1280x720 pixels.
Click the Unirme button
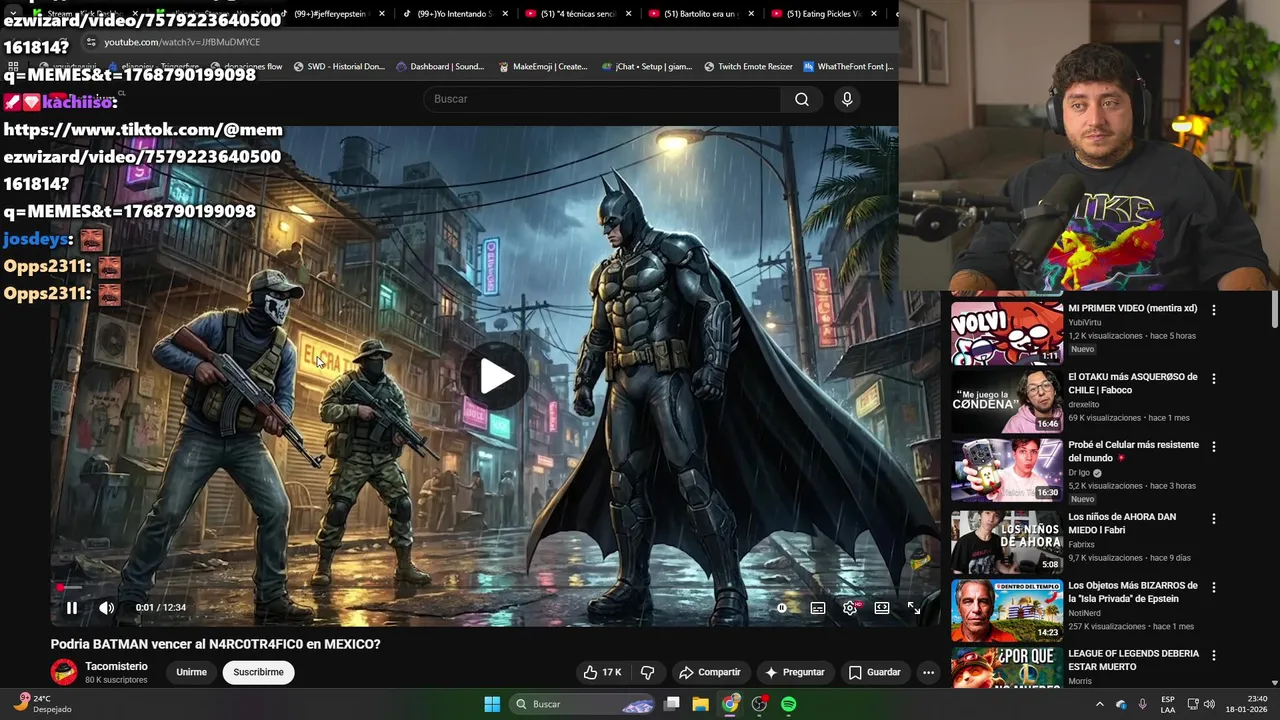[191, 672]
